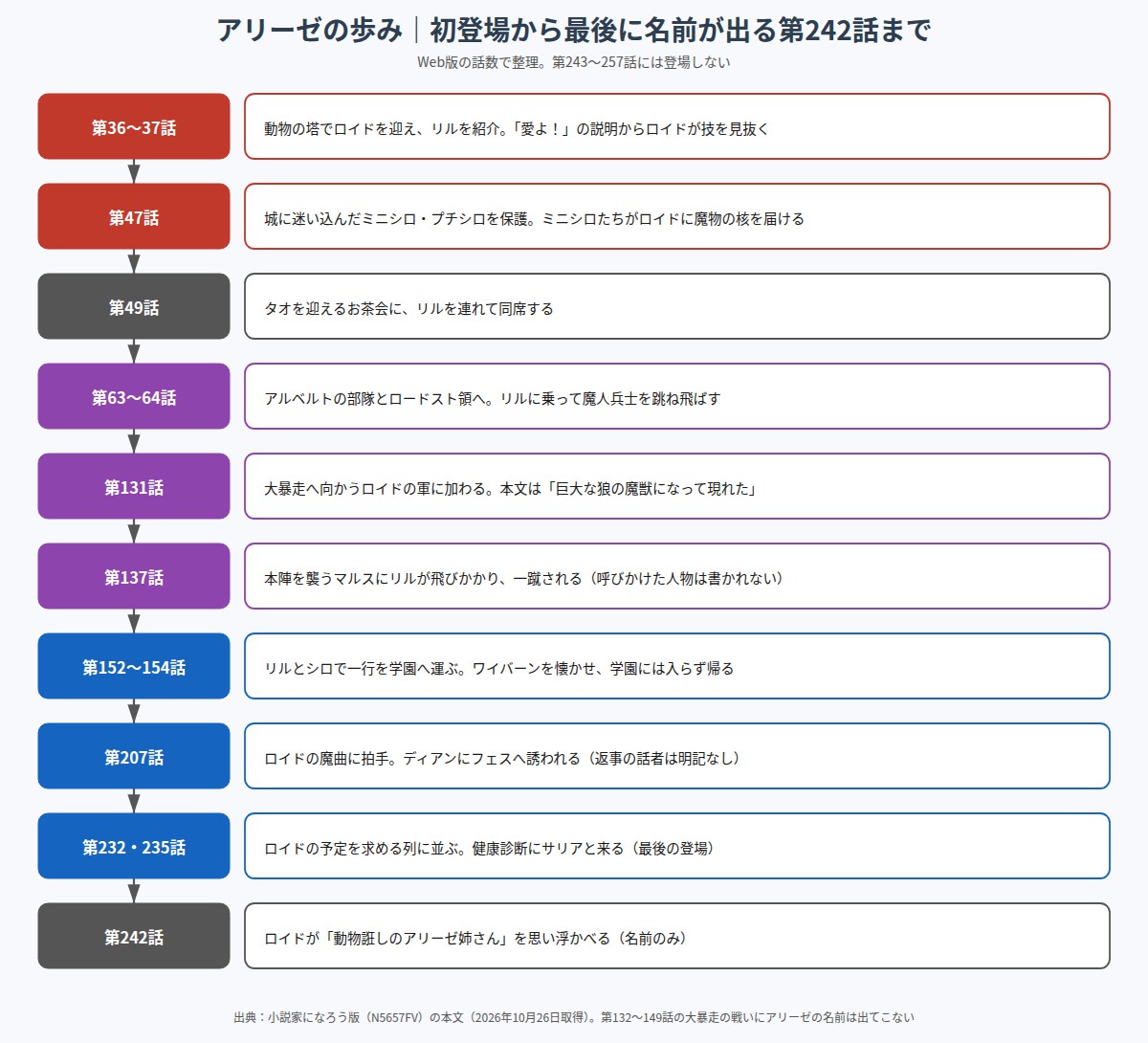Select the text "城に迷い込んだミニシロ・プチシロを保護"
Screen dimensions: 1148x1043
[395, 218]
